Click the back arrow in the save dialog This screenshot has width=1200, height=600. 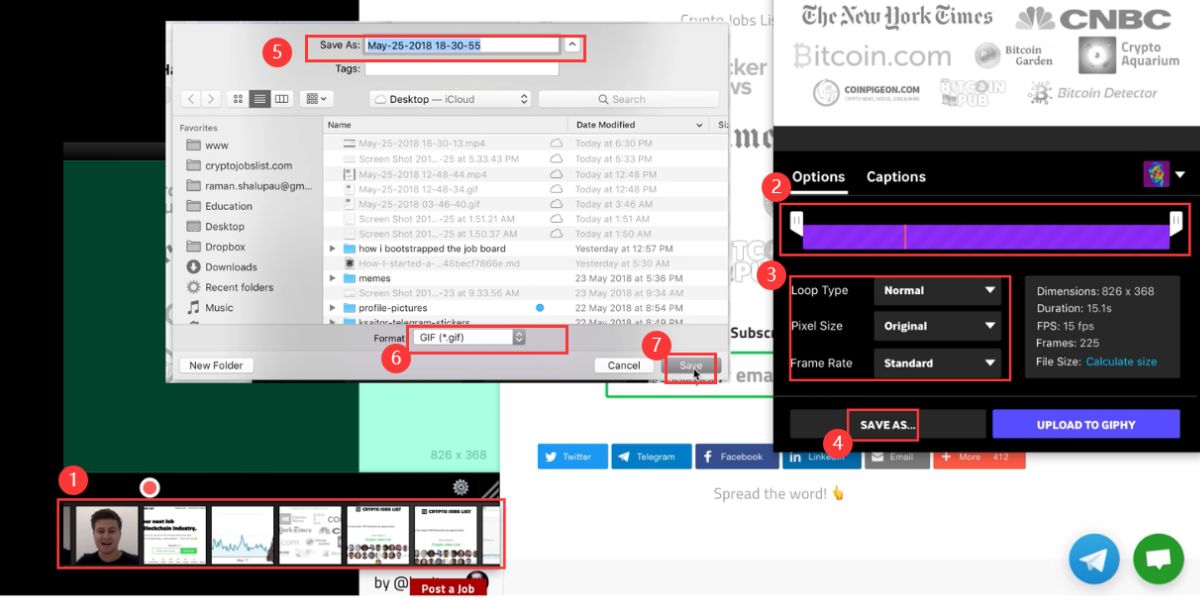click(x=190, y=98)
